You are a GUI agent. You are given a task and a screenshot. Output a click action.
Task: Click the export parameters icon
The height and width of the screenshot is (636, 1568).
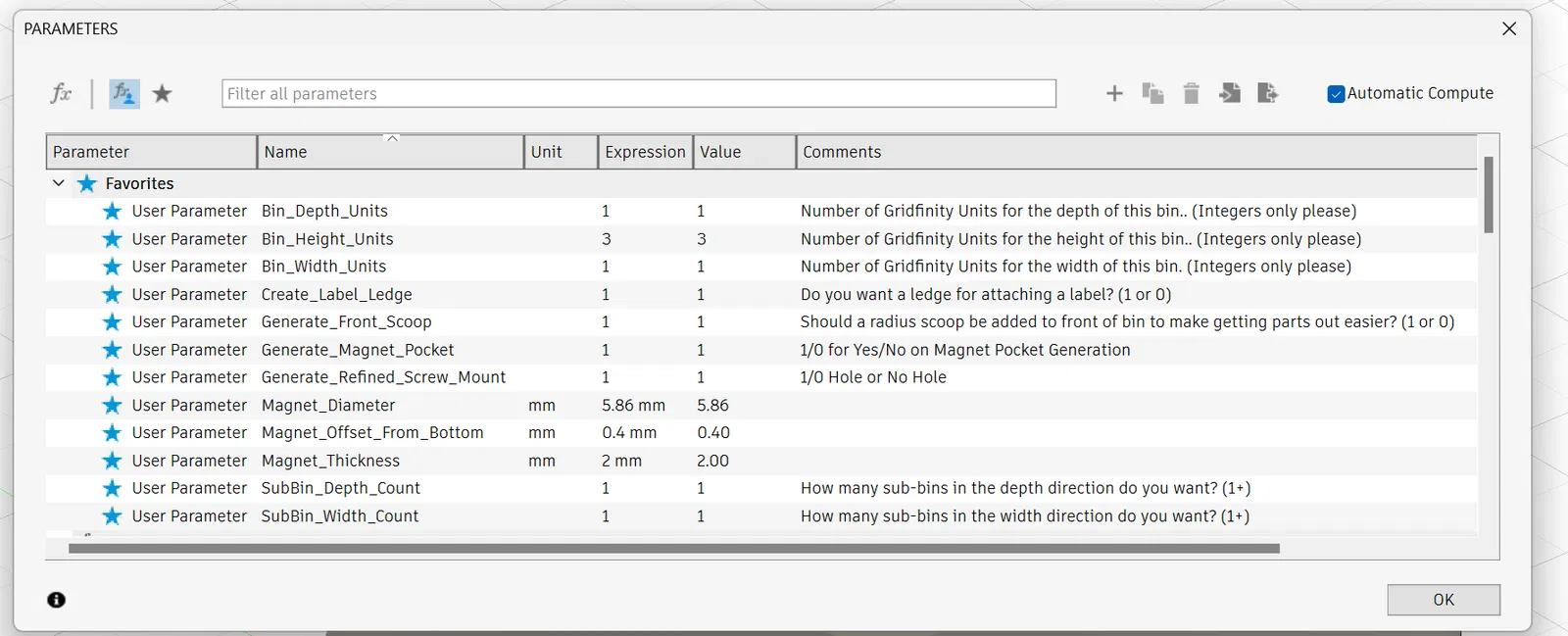click(x=1267, y=93)
